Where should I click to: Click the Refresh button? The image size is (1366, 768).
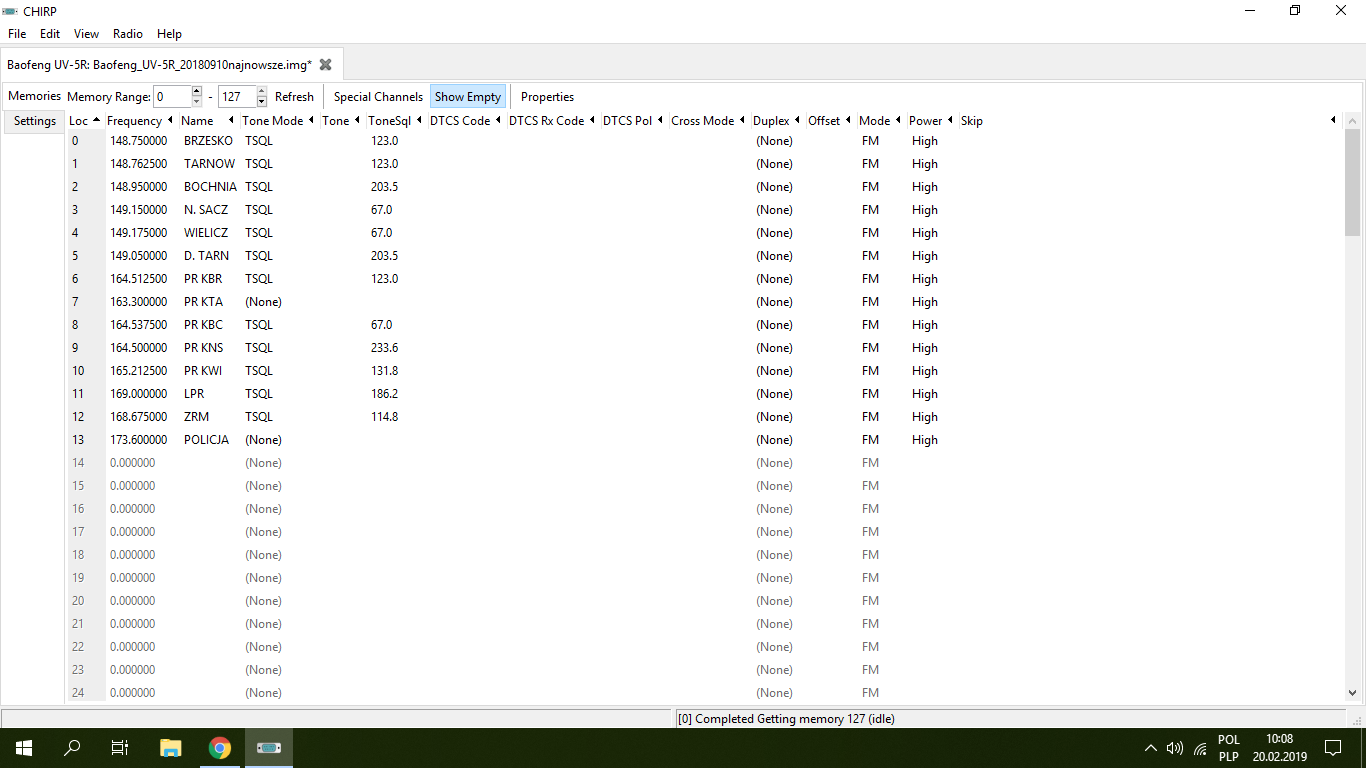[x=294, y=97]
